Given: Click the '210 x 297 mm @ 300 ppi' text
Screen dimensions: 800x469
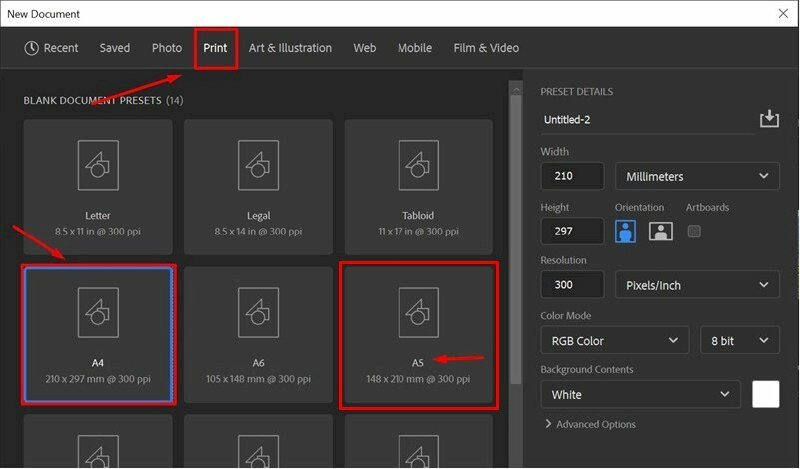Looking at the screenshot, I should click(98, 379).
